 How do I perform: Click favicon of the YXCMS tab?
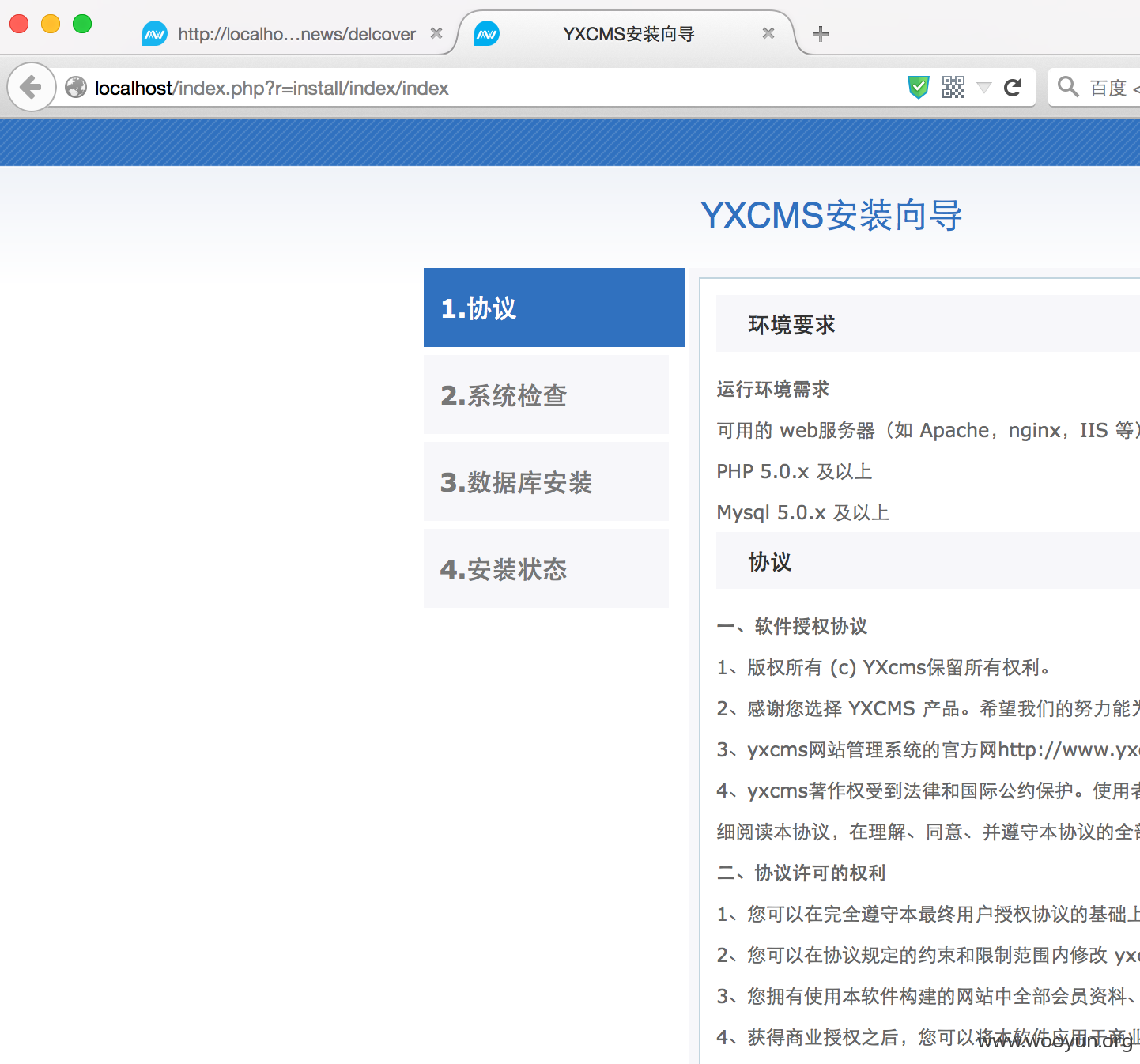[487, 34]
